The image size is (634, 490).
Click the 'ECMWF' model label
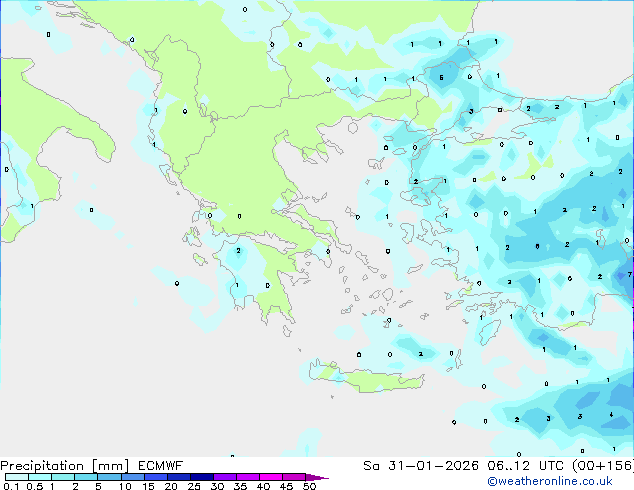161,466
